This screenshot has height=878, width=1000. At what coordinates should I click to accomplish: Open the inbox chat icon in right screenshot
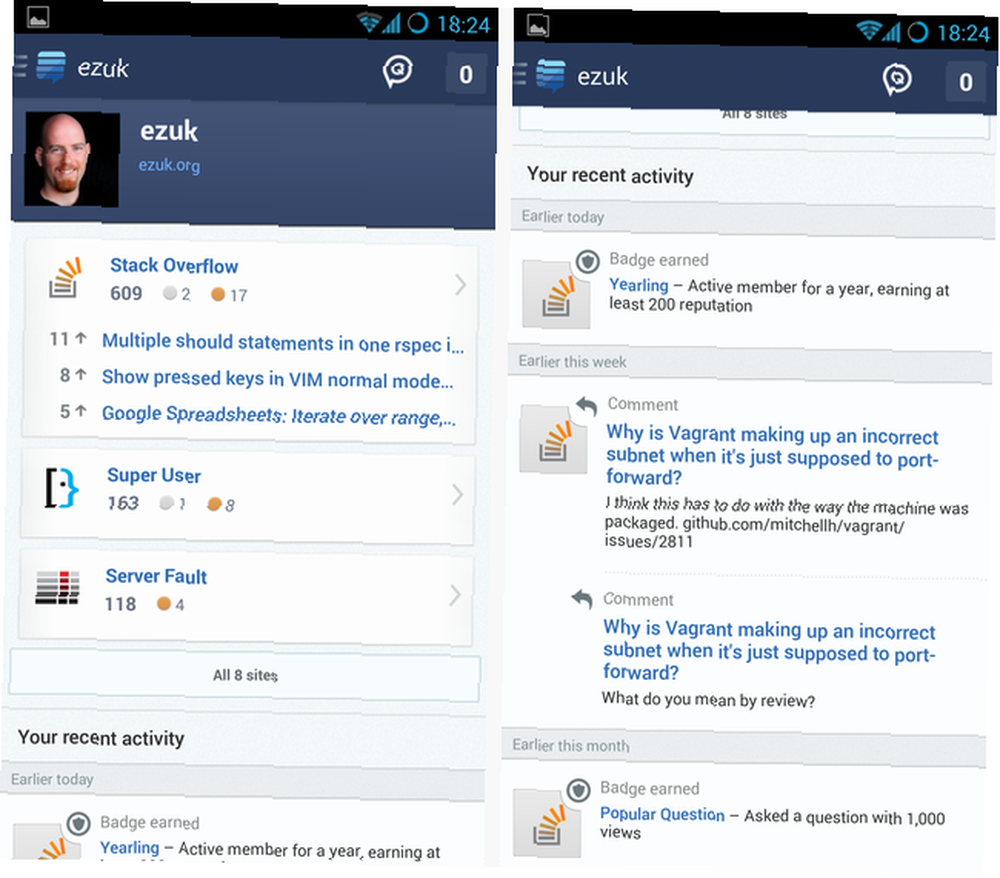pyautogui.click(x=897, y=79)
